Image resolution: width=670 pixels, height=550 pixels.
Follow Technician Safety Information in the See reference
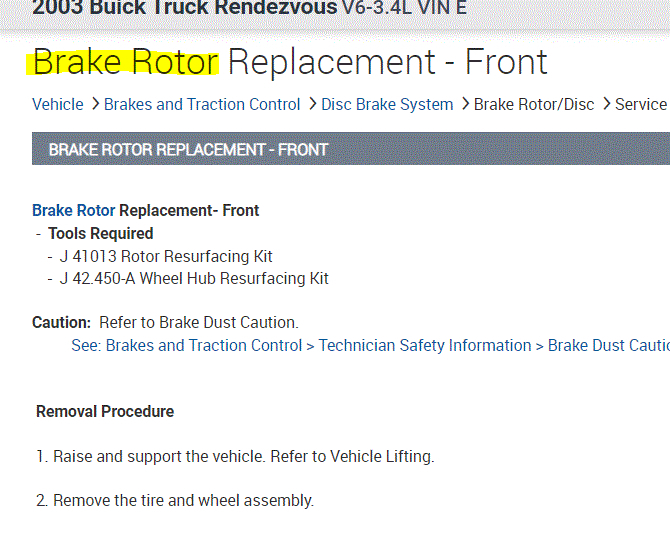[425, 345]
